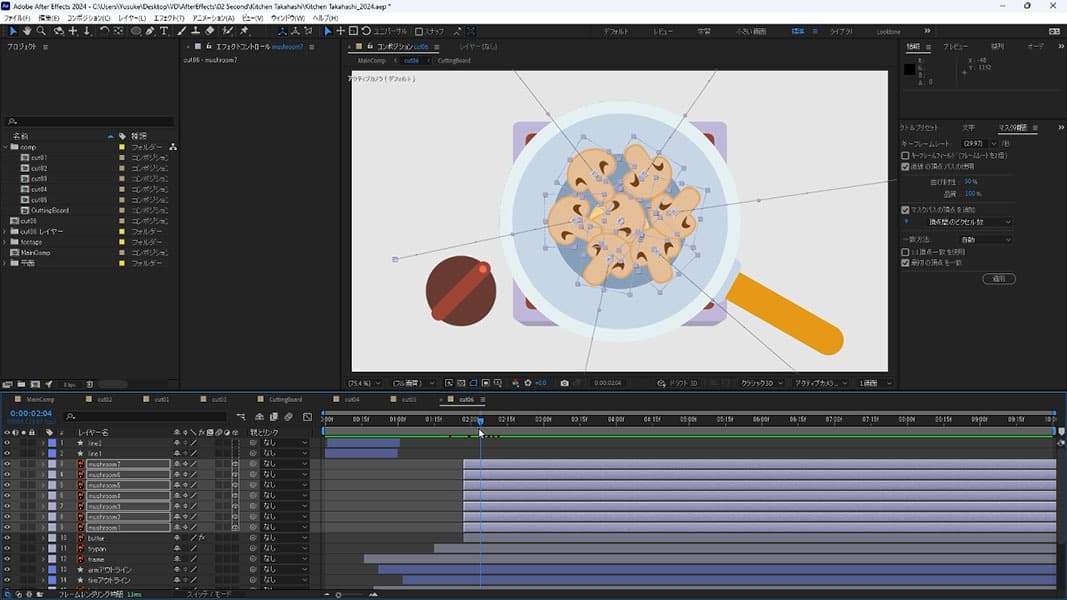Screen dimensions: 1067x600
Task: Hide the line2 layer with its eye icon
Action: point(7,443)
